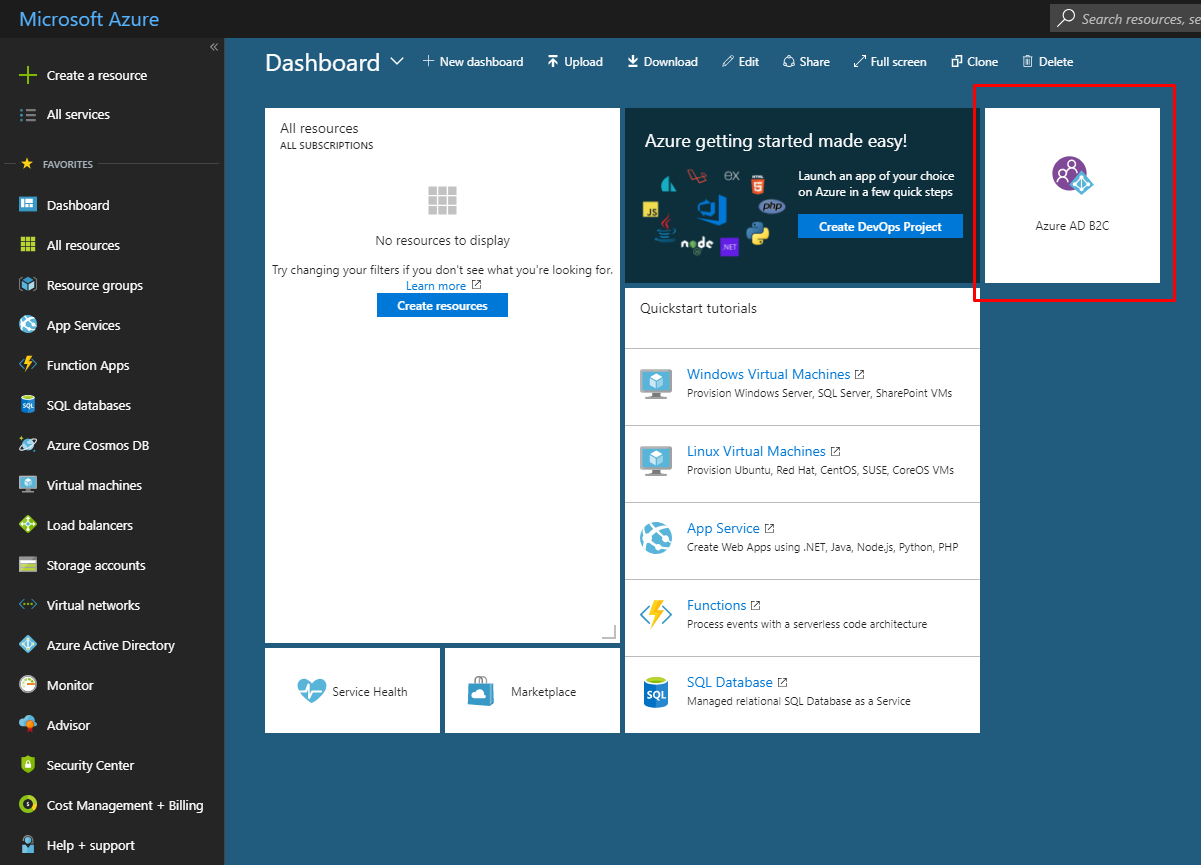Viewport: 1201px width, 865px height.
Task: Select Cost Management + Billing menu item
Action: [112, 805]
